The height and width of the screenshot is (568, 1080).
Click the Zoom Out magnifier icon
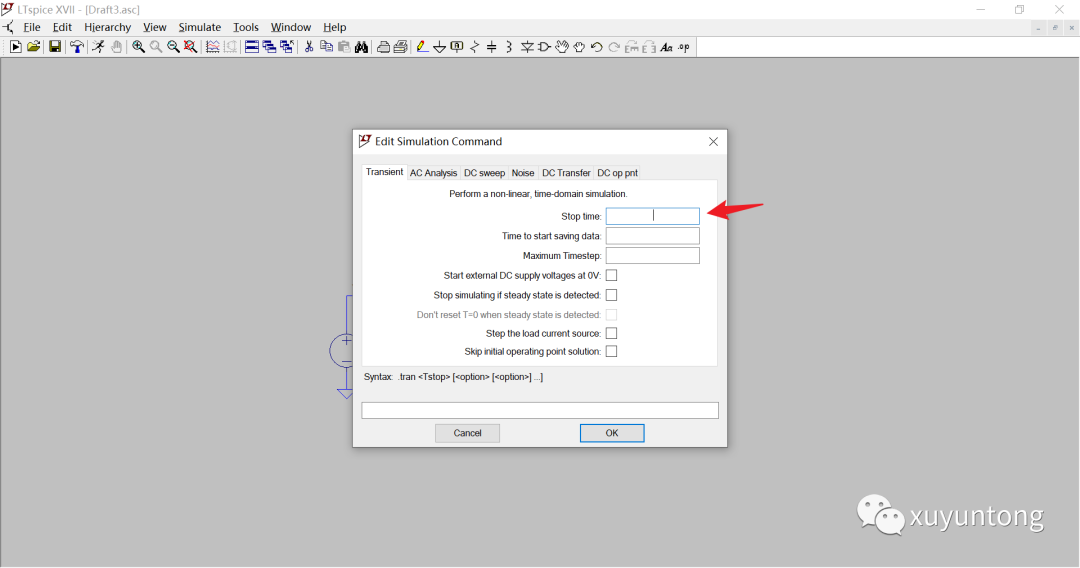tap(174, 47)
